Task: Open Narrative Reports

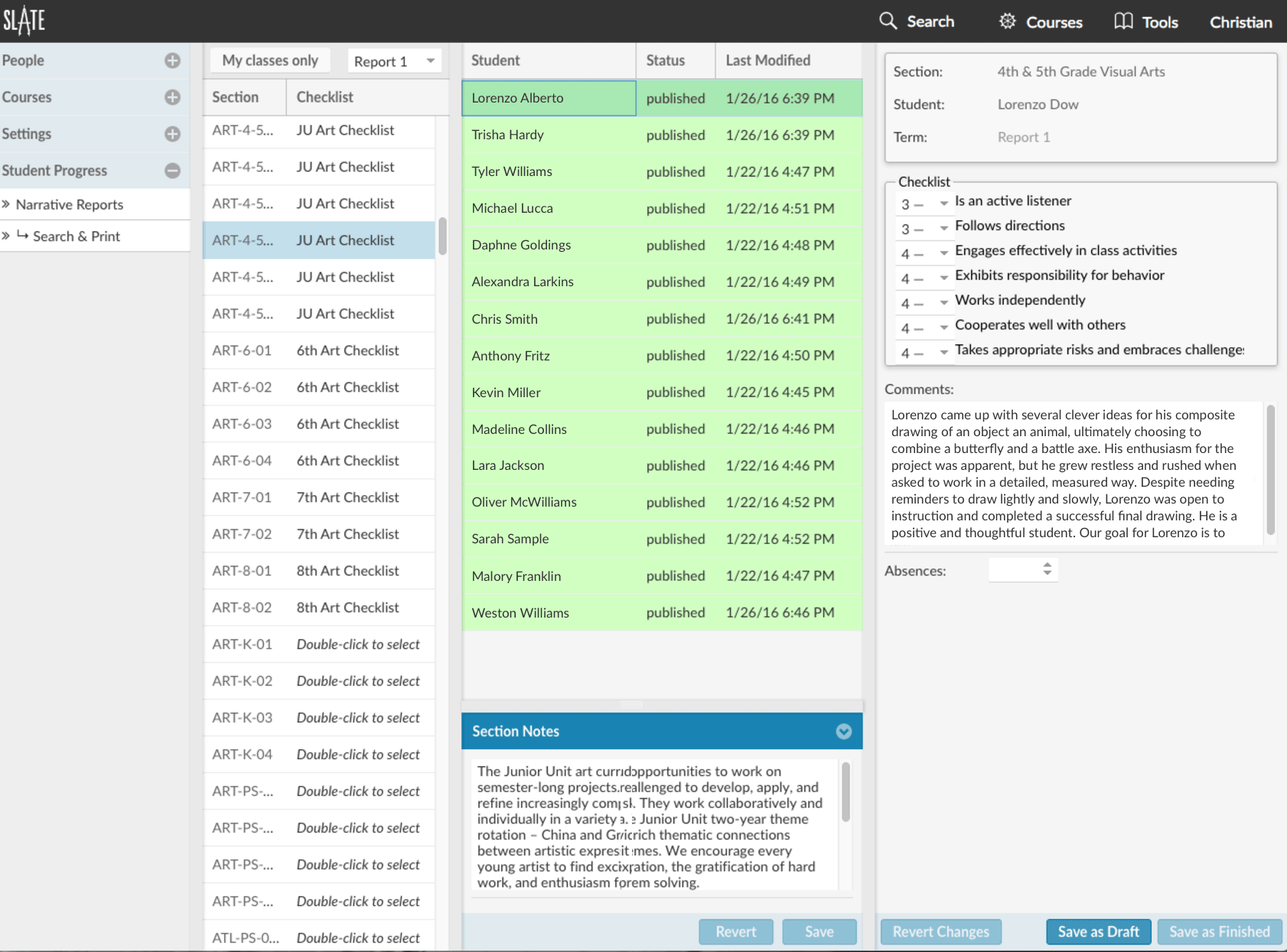Action: point(69,204)
